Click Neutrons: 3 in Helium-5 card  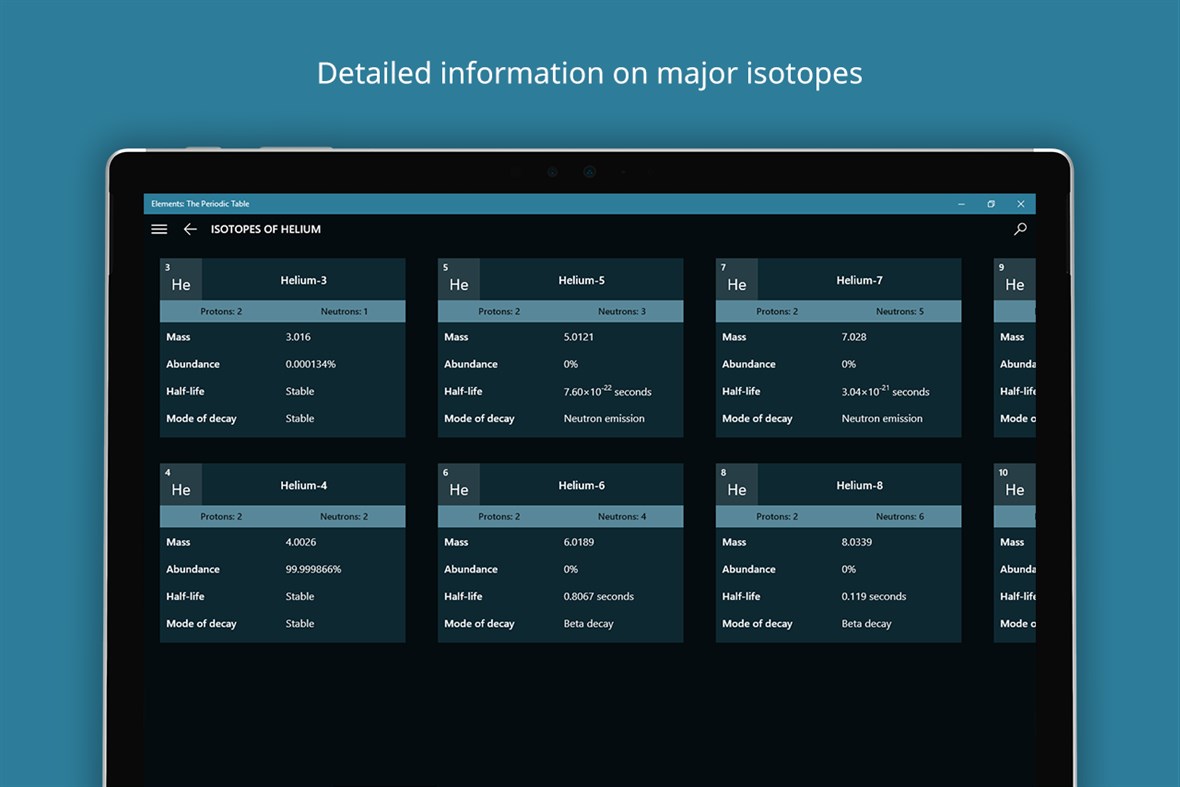622,311
